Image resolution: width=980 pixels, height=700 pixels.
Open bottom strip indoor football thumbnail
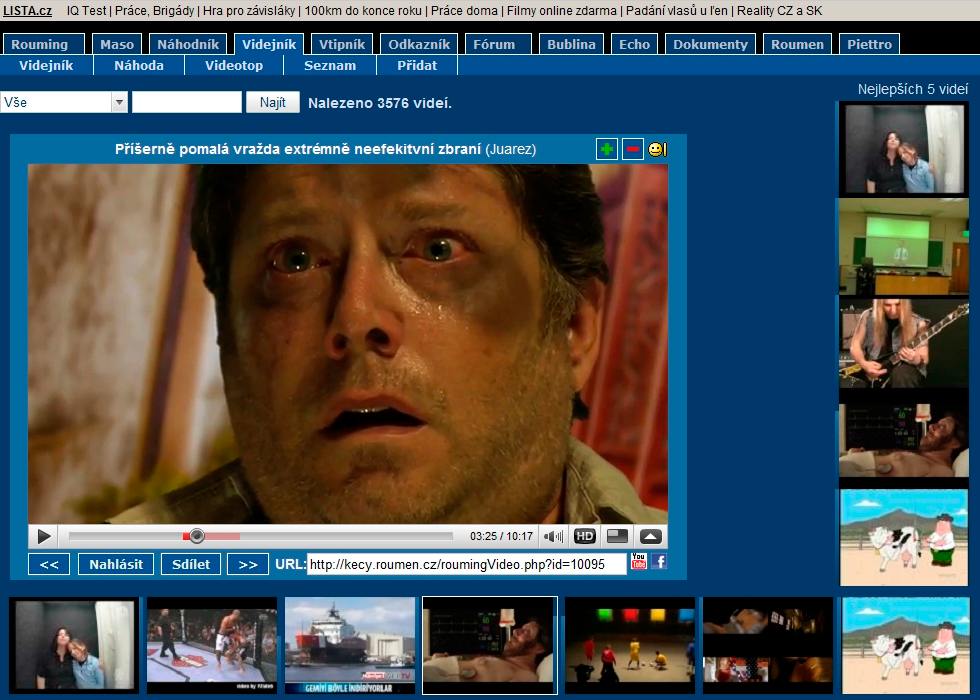coord(630,646)
